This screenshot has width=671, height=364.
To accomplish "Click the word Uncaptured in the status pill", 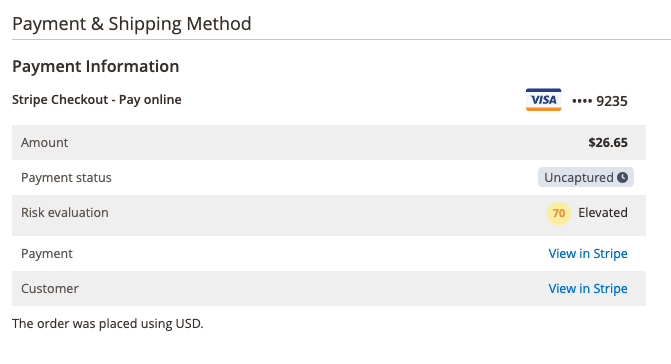I will tap(579, 178).
